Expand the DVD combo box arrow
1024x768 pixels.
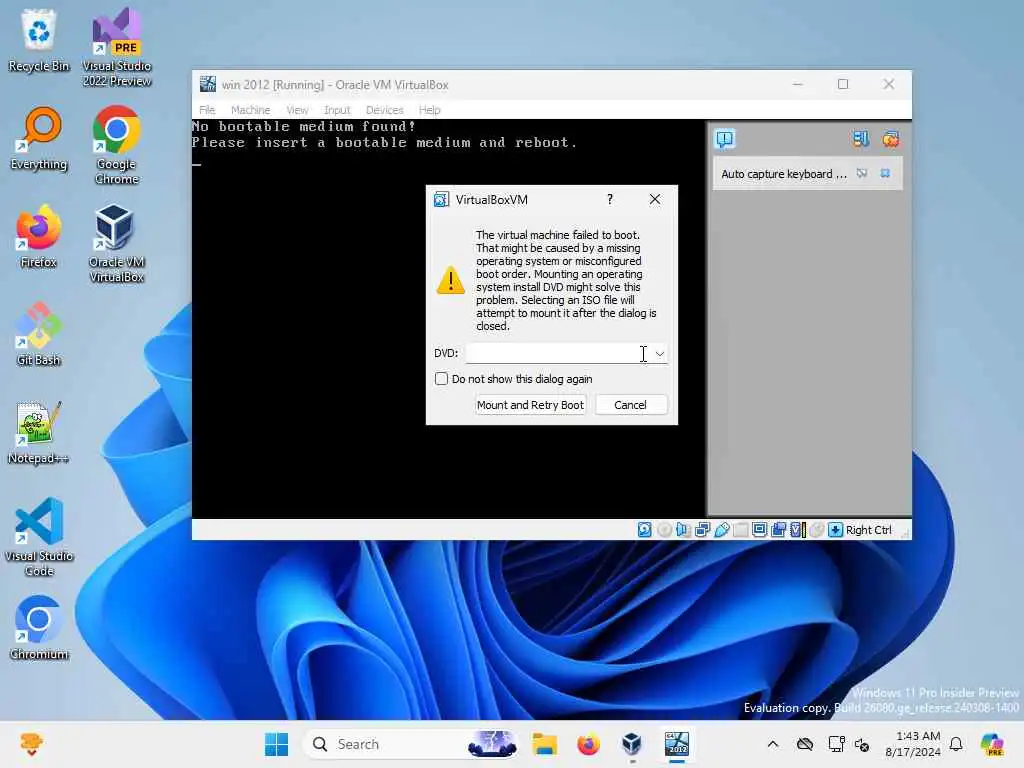pyautogui.click(x=660, y=353)
